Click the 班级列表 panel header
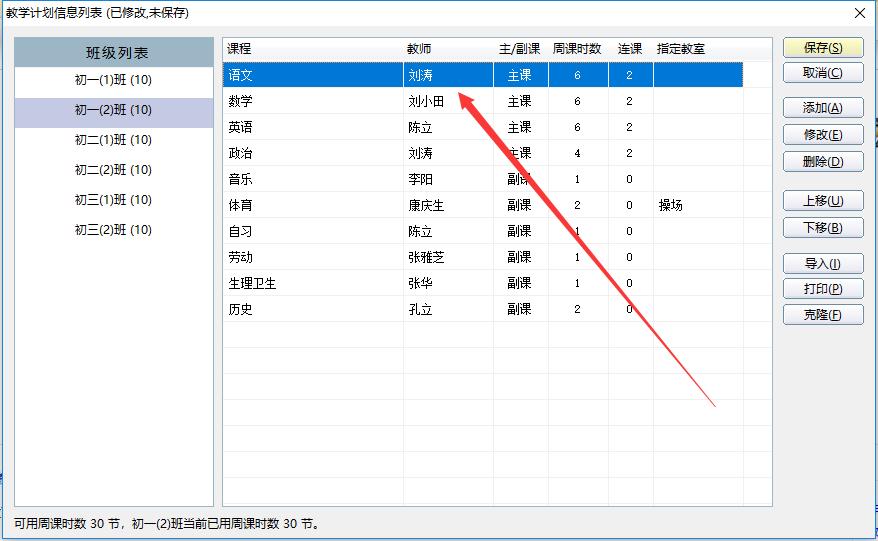Screen dimensions: 878x541 point(114,53)
